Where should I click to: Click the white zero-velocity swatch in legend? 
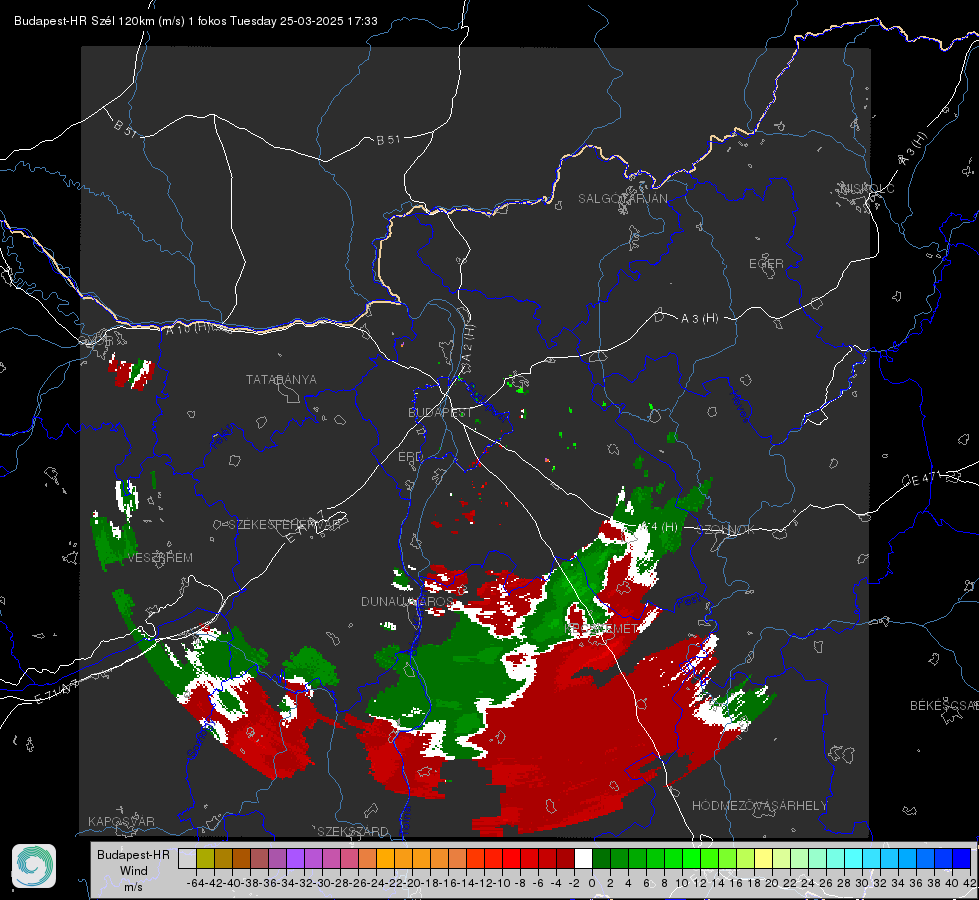click(583, 859)
